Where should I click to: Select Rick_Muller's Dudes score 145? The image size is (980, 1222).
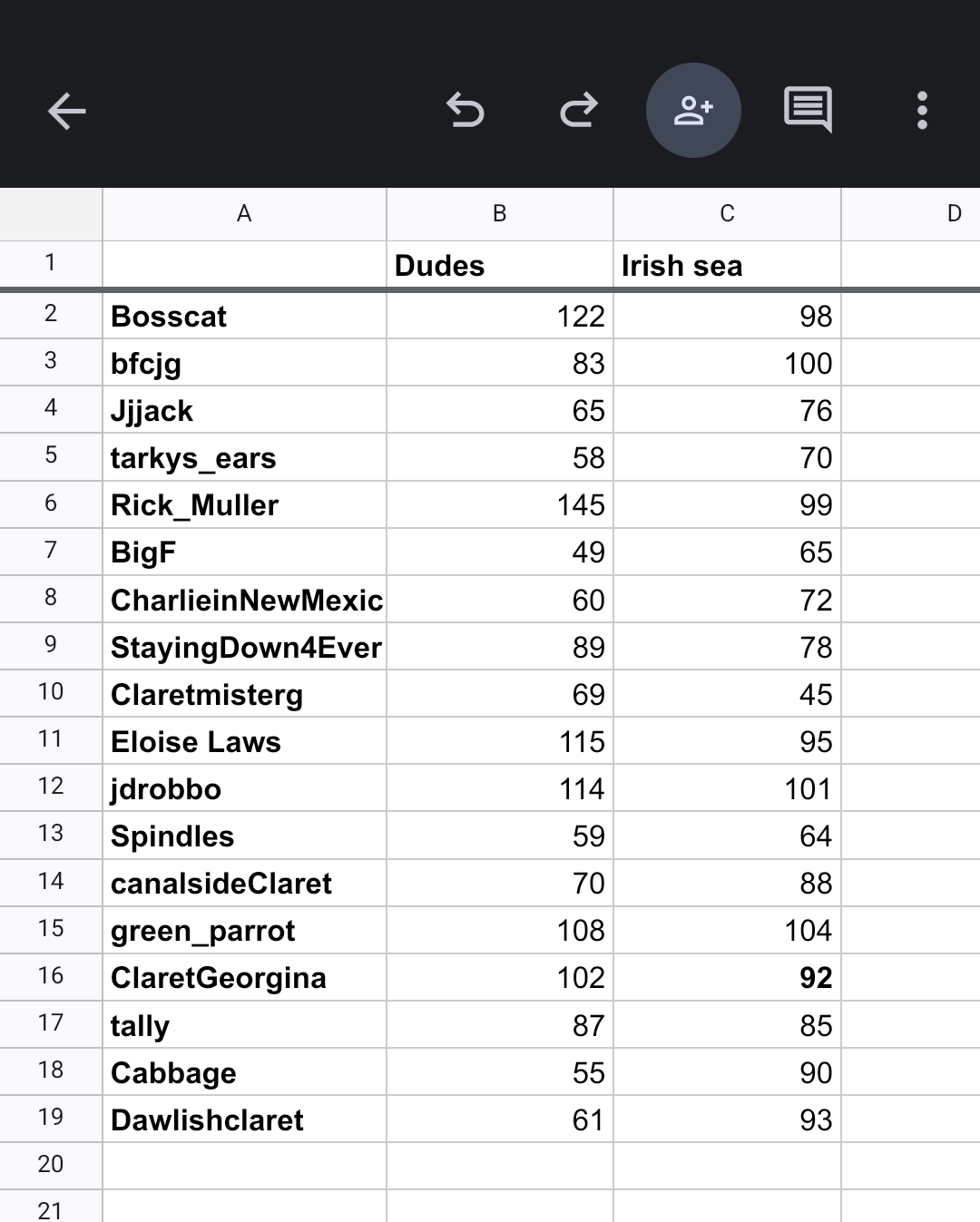499,504
